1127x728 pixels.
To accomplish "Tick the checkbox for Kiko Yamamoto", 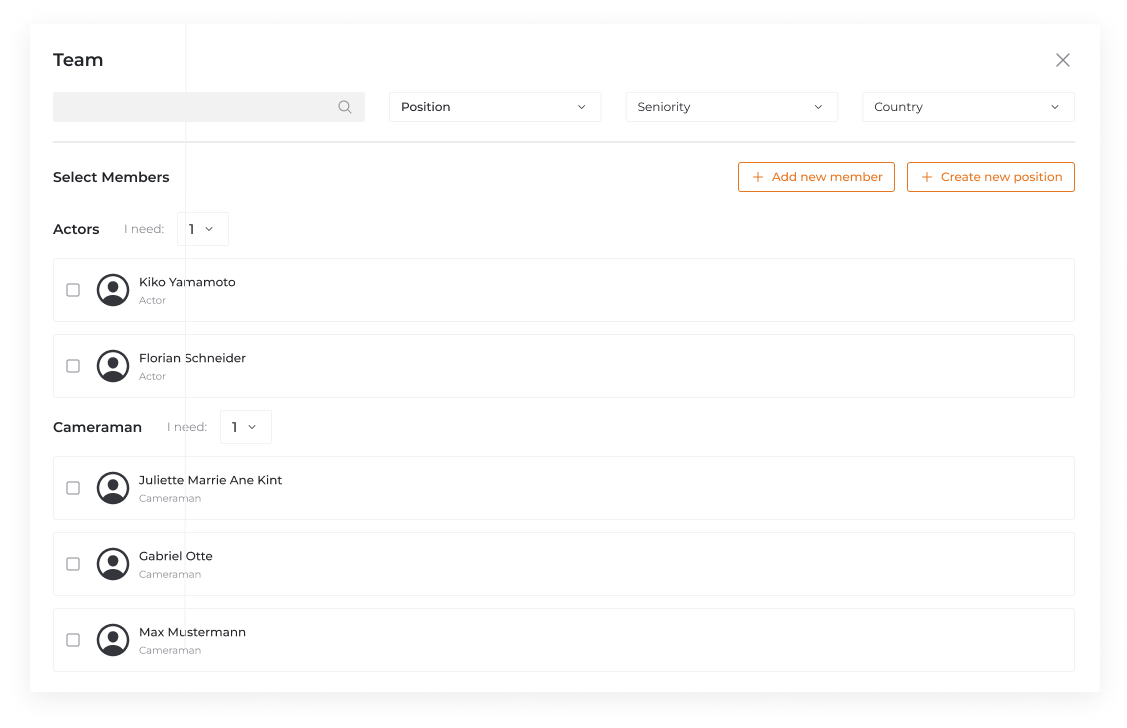I will pyautogui.click(x=73, y=290).
